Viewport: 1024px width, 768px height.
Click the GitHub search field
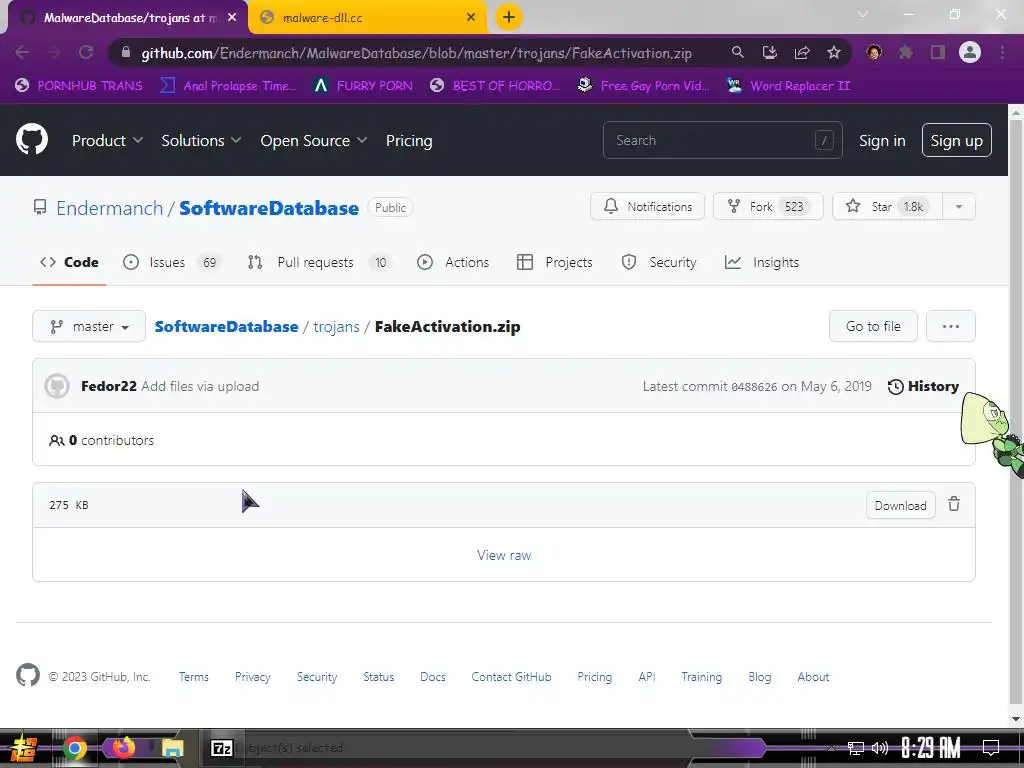click(x=722, y=140)
